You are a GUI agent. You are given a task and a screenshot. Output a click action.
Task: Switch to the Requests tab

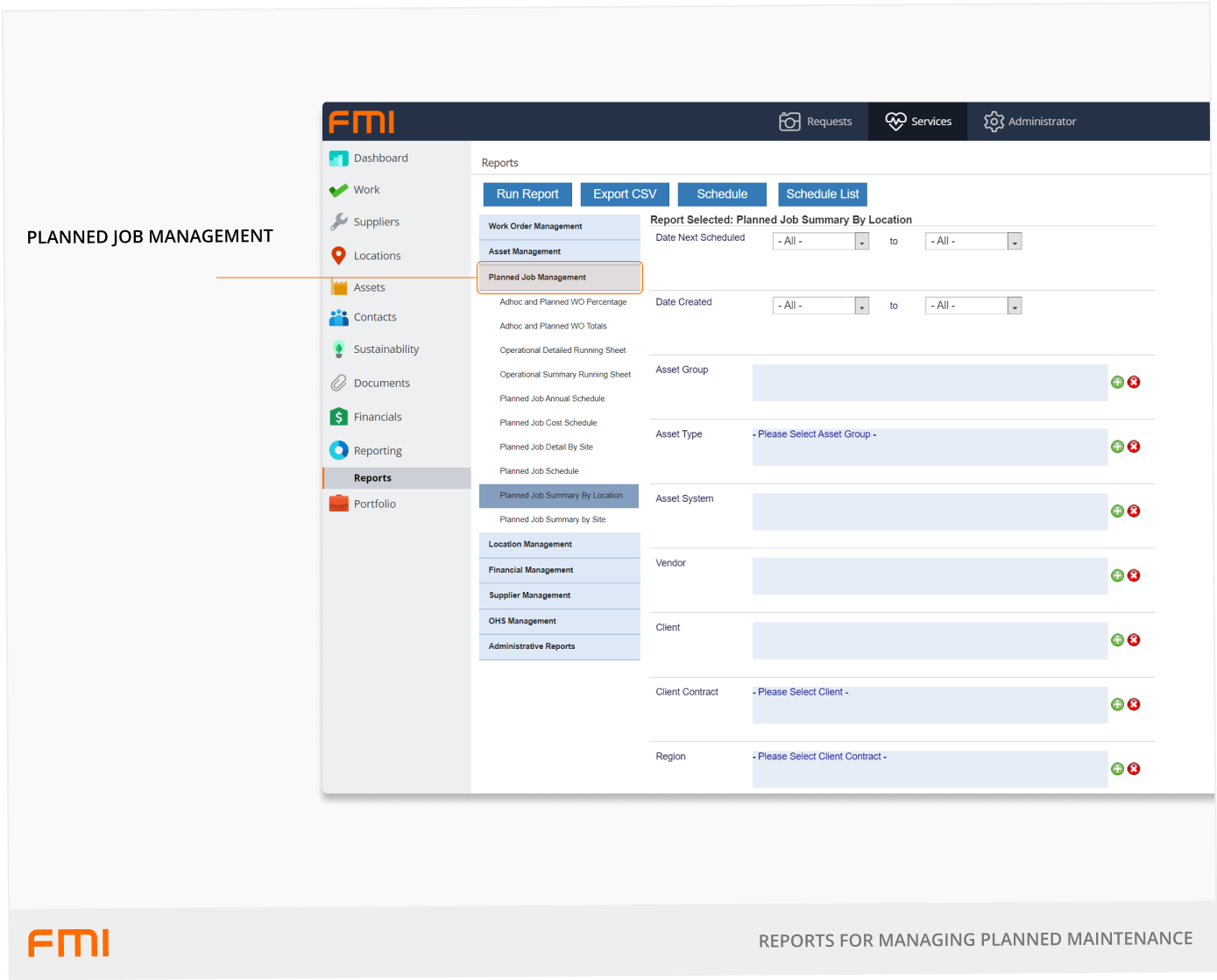tap(816, 122)
